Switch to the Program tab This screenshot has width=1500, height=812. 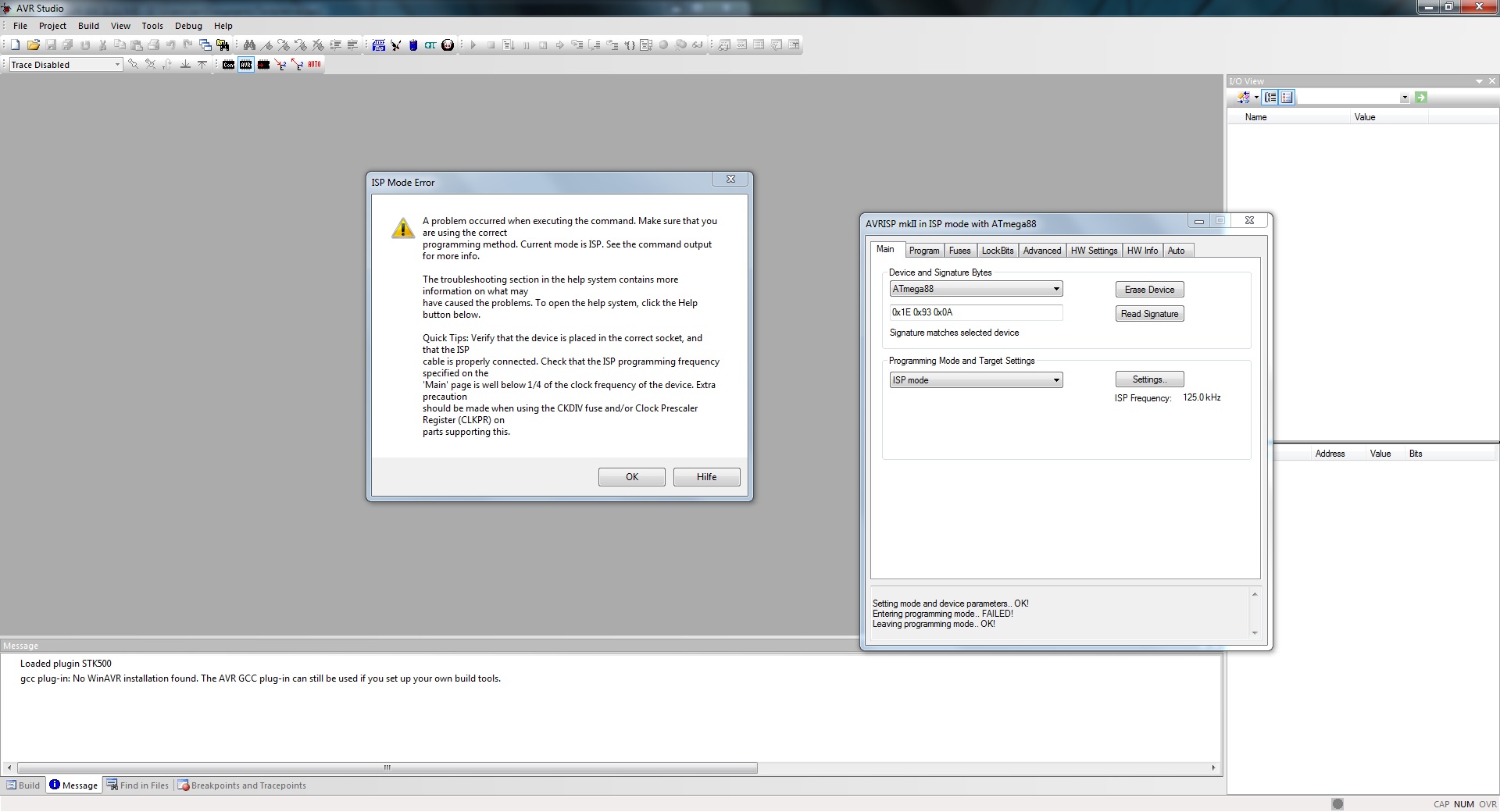coord(924,251)
